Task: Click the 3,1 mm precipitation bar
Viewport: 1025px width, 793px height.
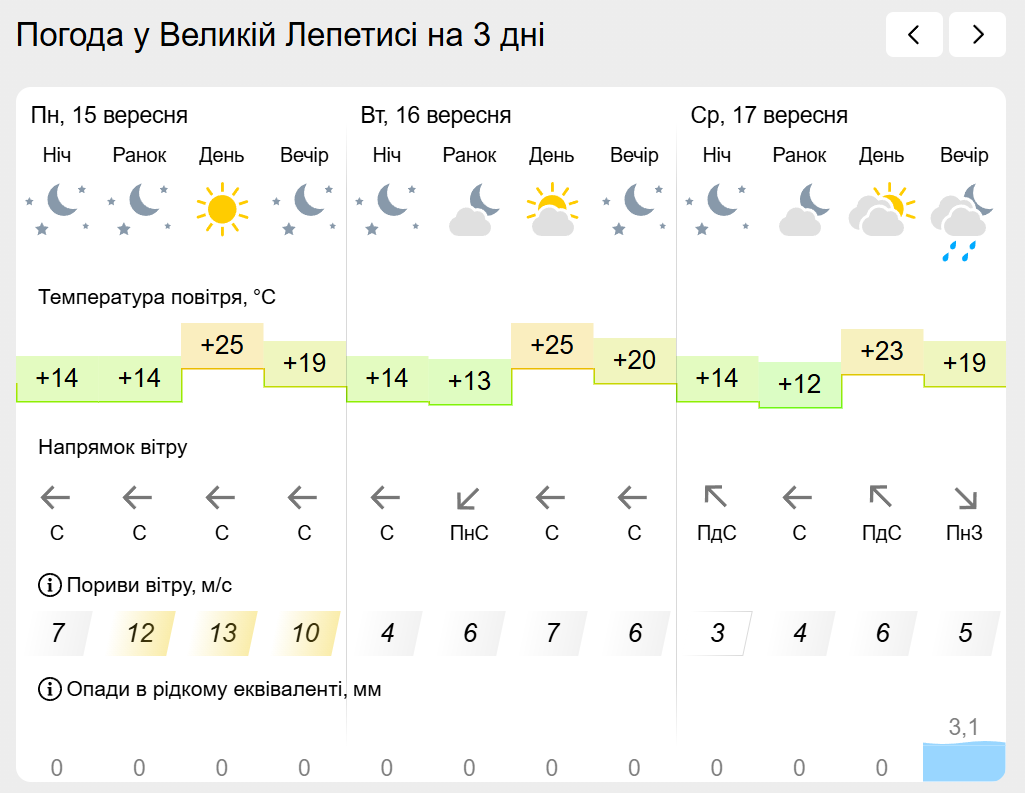Action: (964, 762)
